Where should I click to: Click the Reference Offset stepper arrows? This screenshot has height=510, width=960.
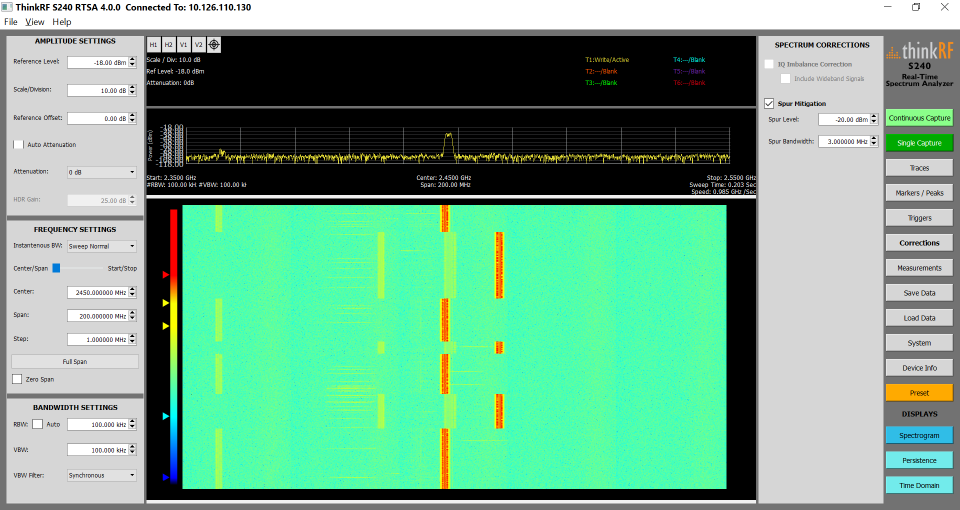click(x=132, y=118)
